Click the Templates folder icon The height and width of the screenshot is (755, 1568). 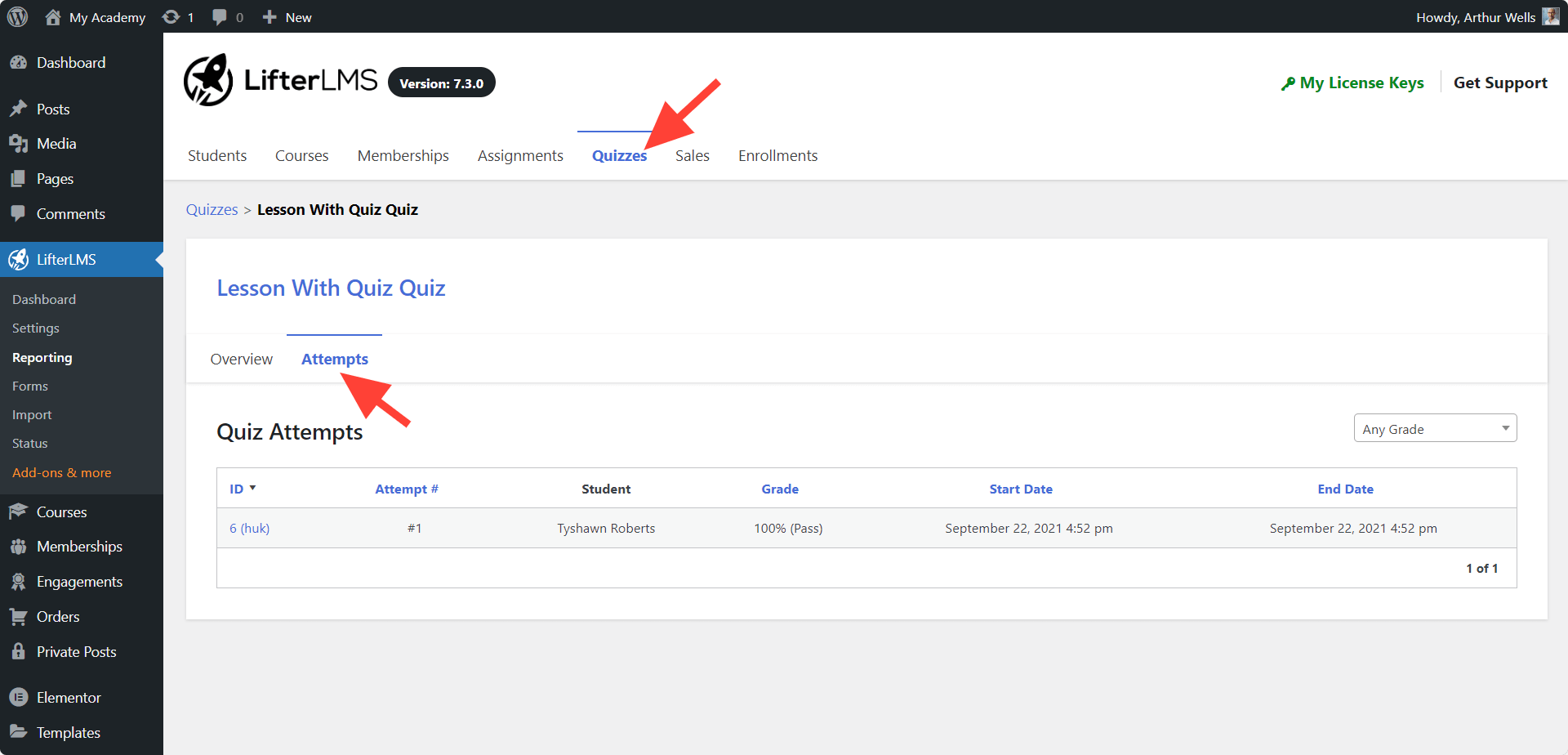point(18,732)
